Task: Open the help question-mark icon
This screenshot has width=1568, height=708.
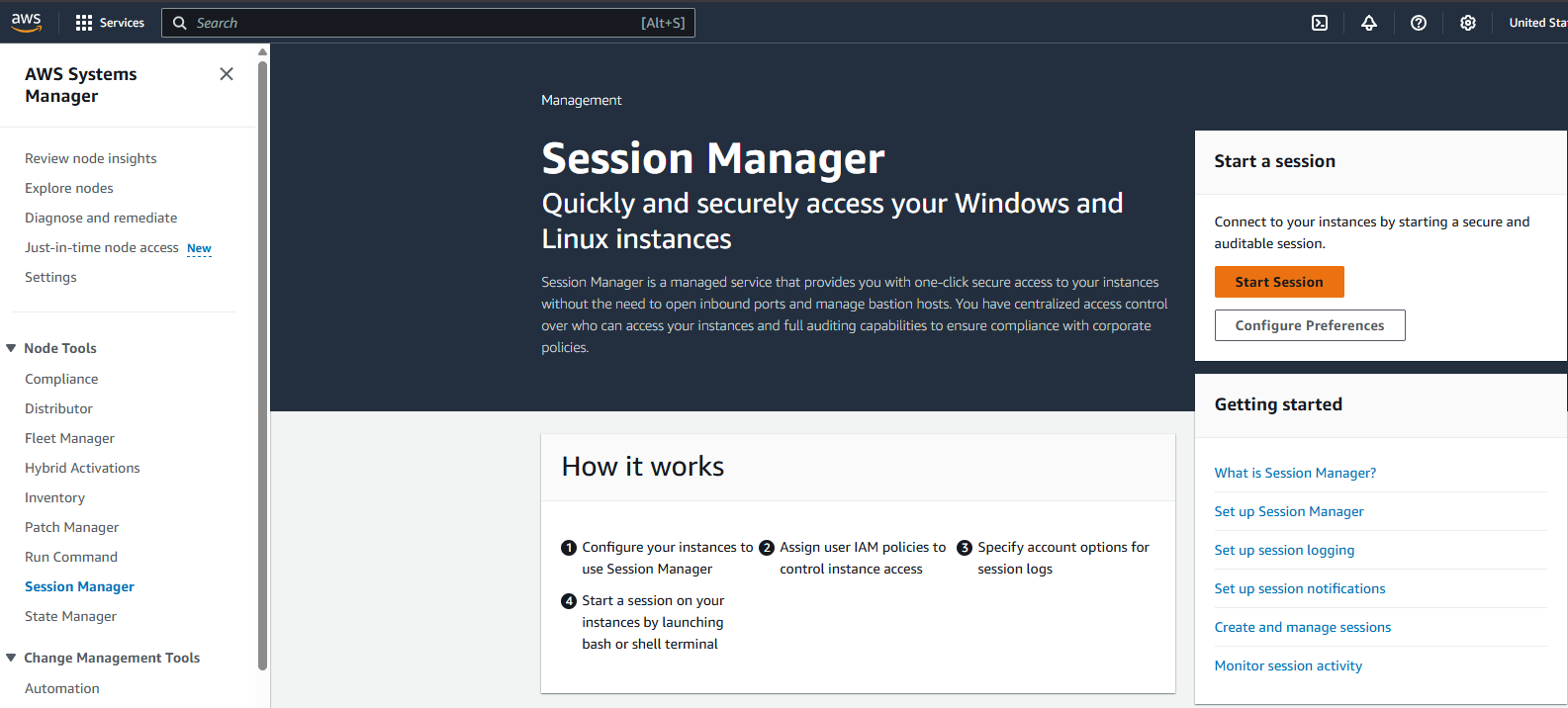Action: pos(1419,23)
